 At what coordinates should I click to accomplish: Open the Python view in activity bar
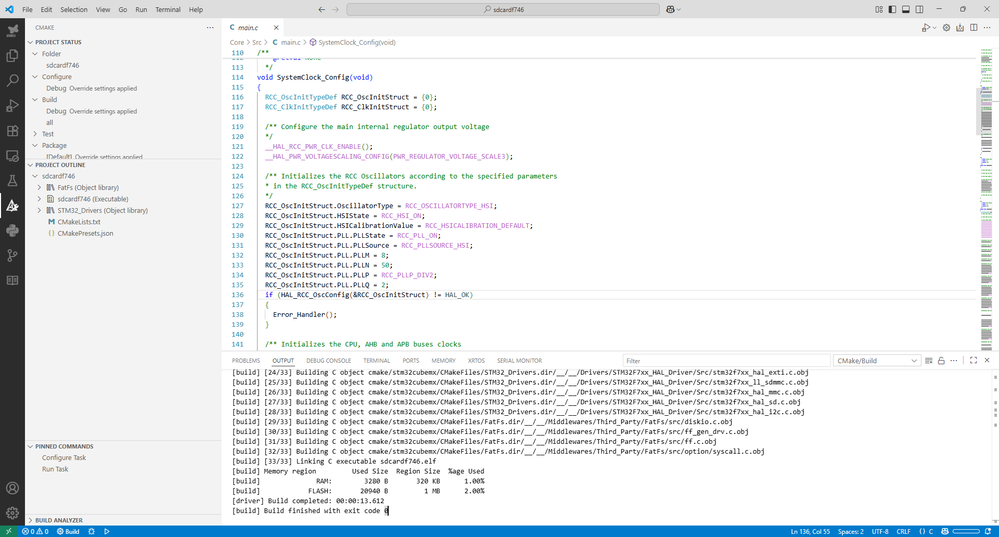[12, 230]
